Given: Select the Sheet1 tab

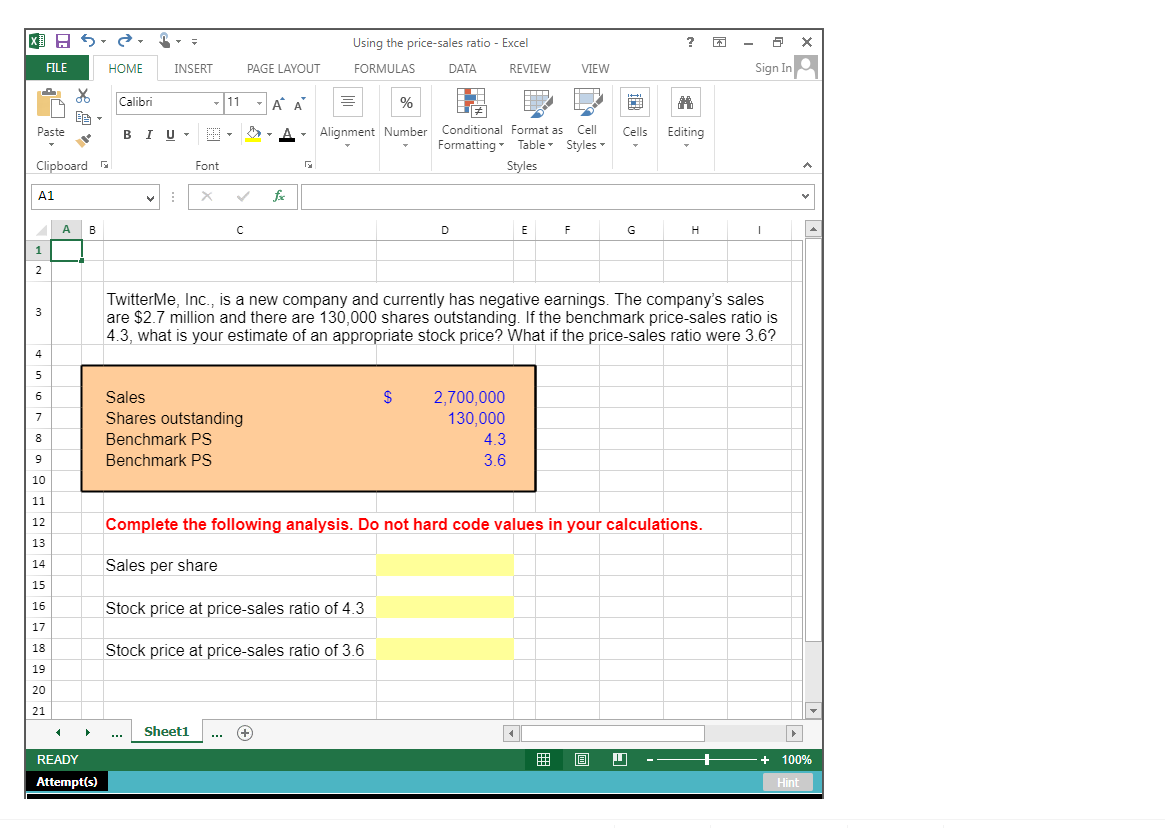Looking at the screenshot, I should click(x=167, y=731).
